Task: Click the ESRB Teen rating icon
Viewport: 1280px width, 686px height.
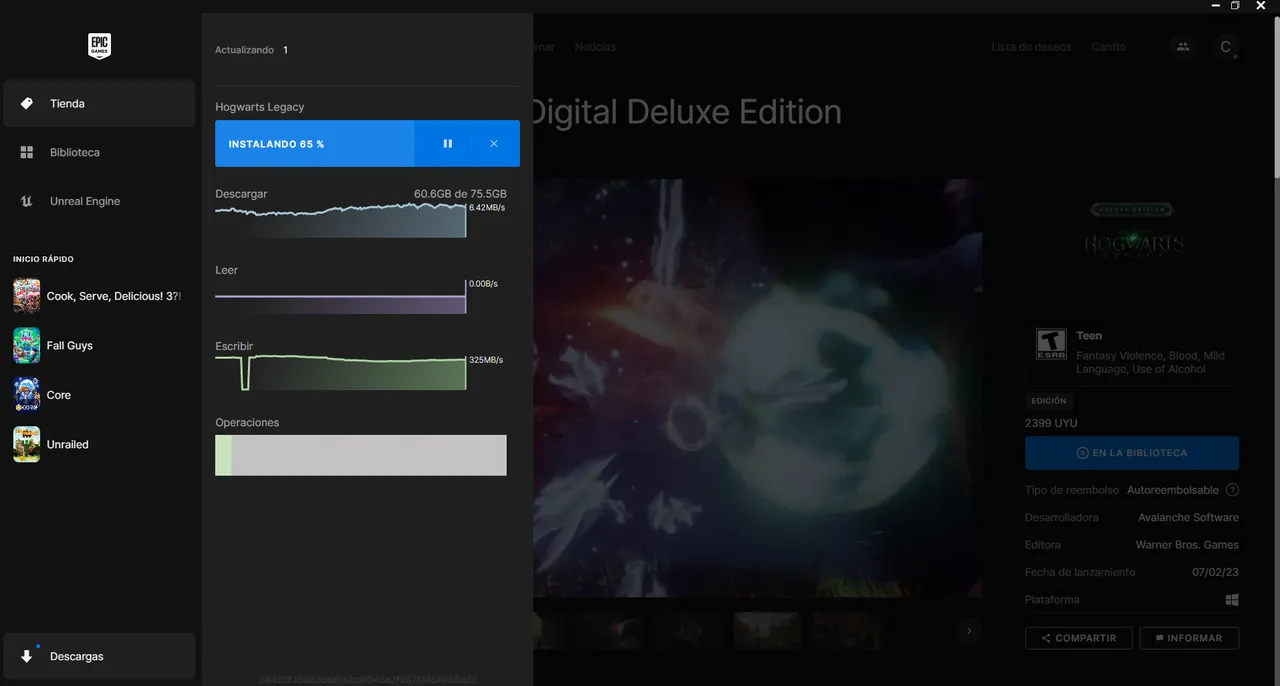Action: pyautogui.click(x=1051, y=344)
